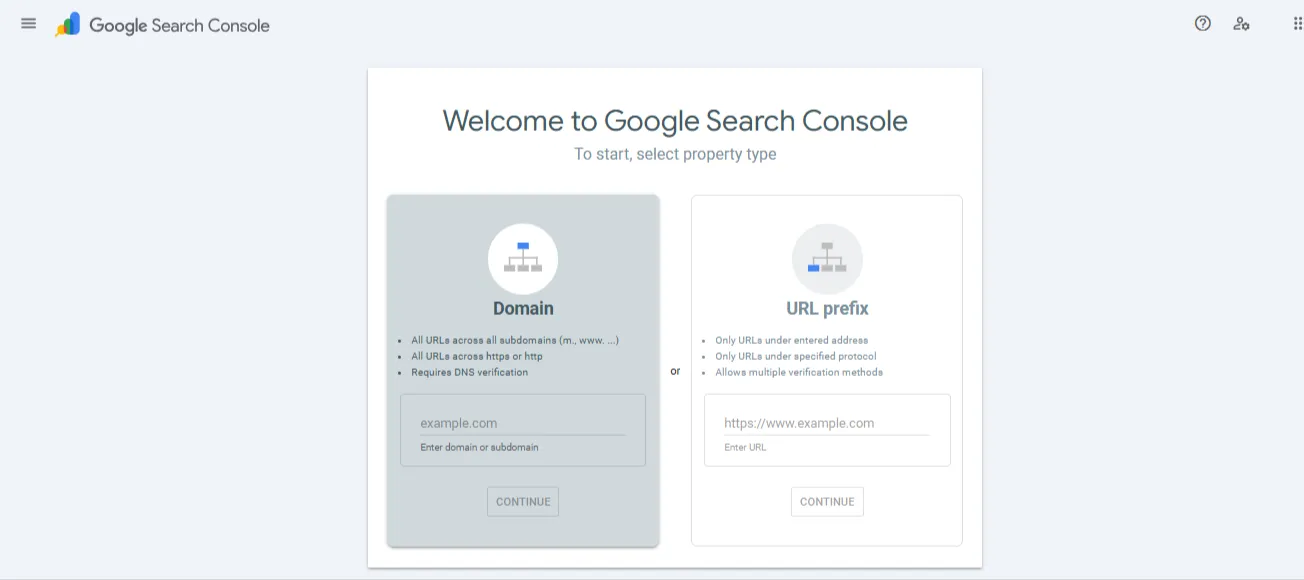Screen dimensions: 1304x580
Task: Click the Domain property tree icon
Action: 522,258
